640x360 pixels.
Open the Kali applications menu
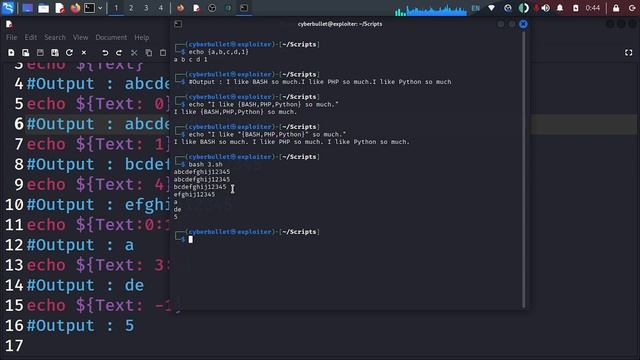pos(8,8)
